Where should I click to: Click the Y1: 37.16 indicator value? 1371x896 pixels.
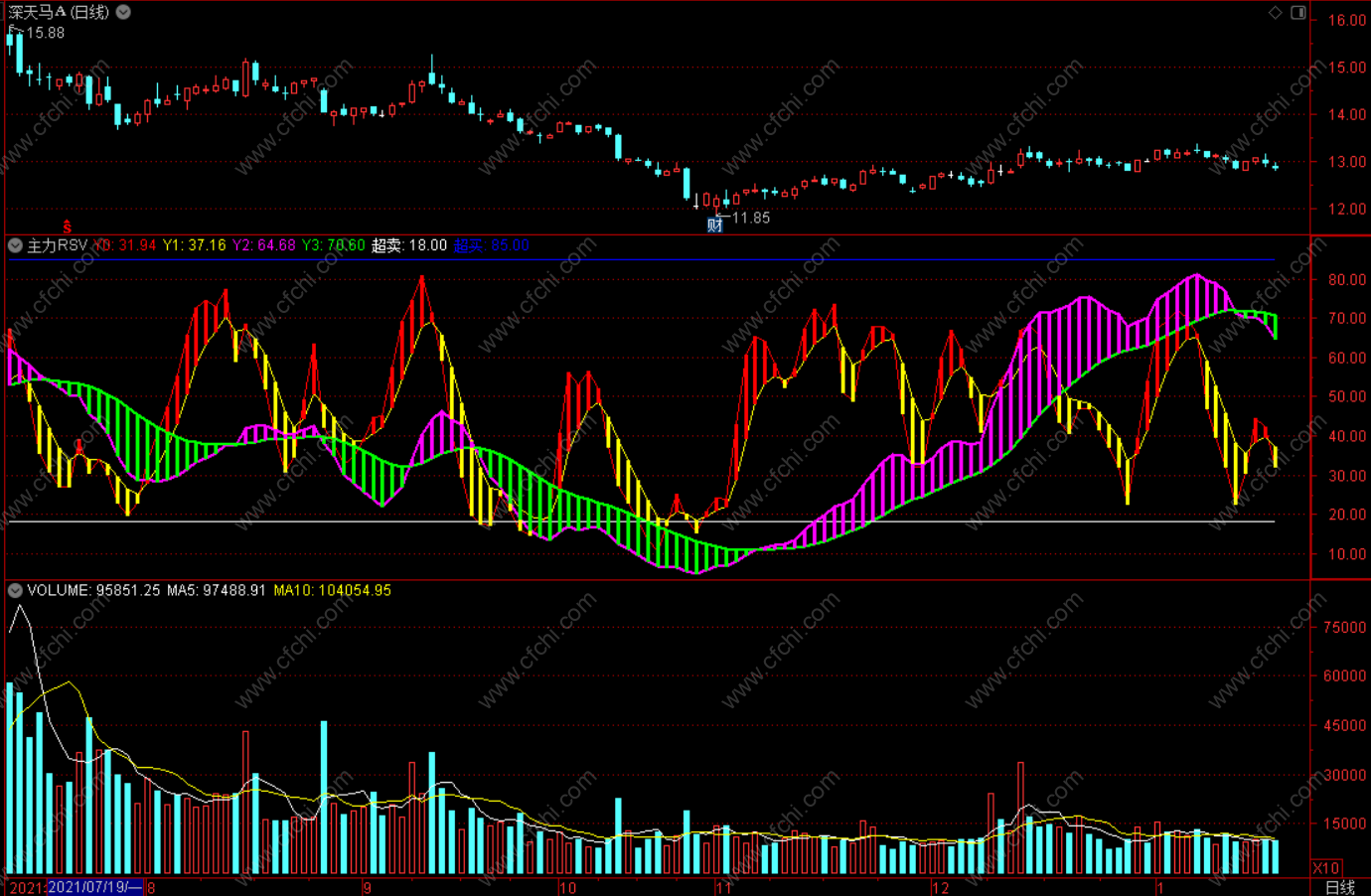pyautogui.click(x=195, y=245)
